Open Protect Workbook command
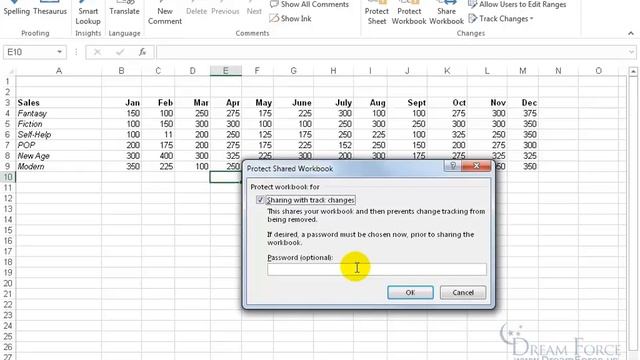 coord(409,13)
